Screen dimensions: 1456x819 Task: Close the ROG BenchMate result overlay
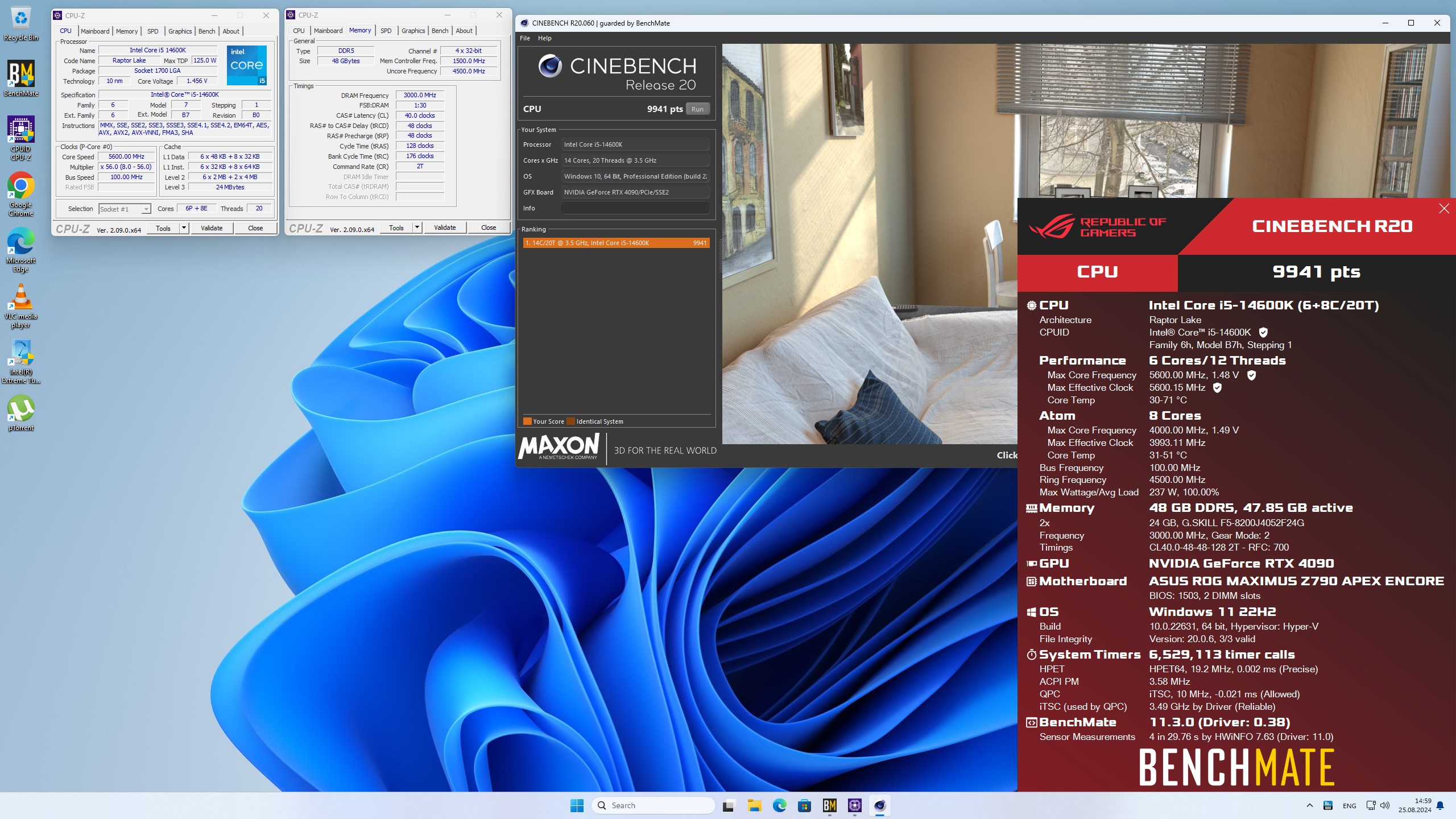tap(1444, 209)
